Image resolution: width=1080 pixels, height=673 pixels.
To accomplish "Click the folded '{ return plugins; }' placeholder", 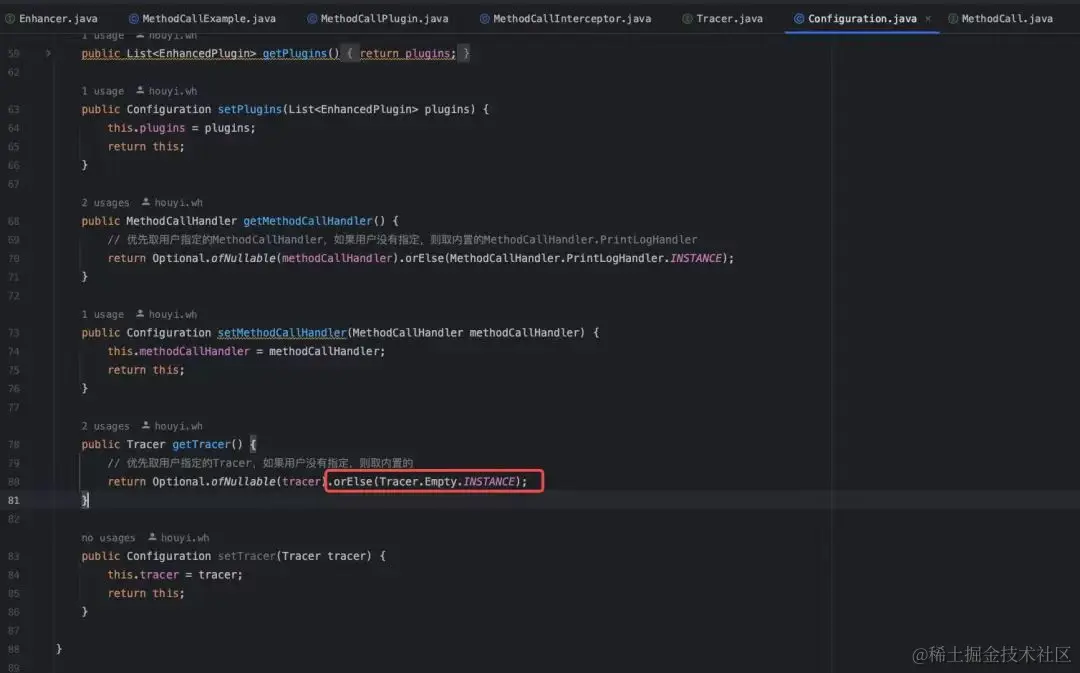I will tap(407, 53).
